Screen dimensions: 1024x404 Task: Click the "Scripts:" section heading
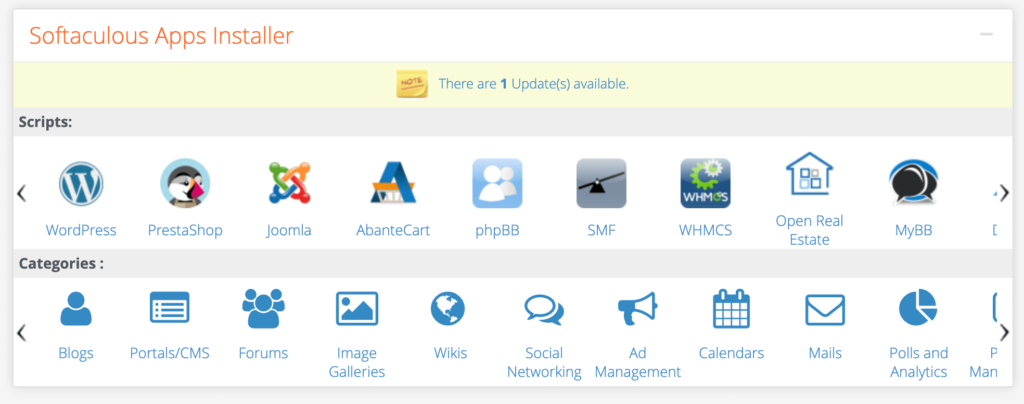click(x=45, y=122)
